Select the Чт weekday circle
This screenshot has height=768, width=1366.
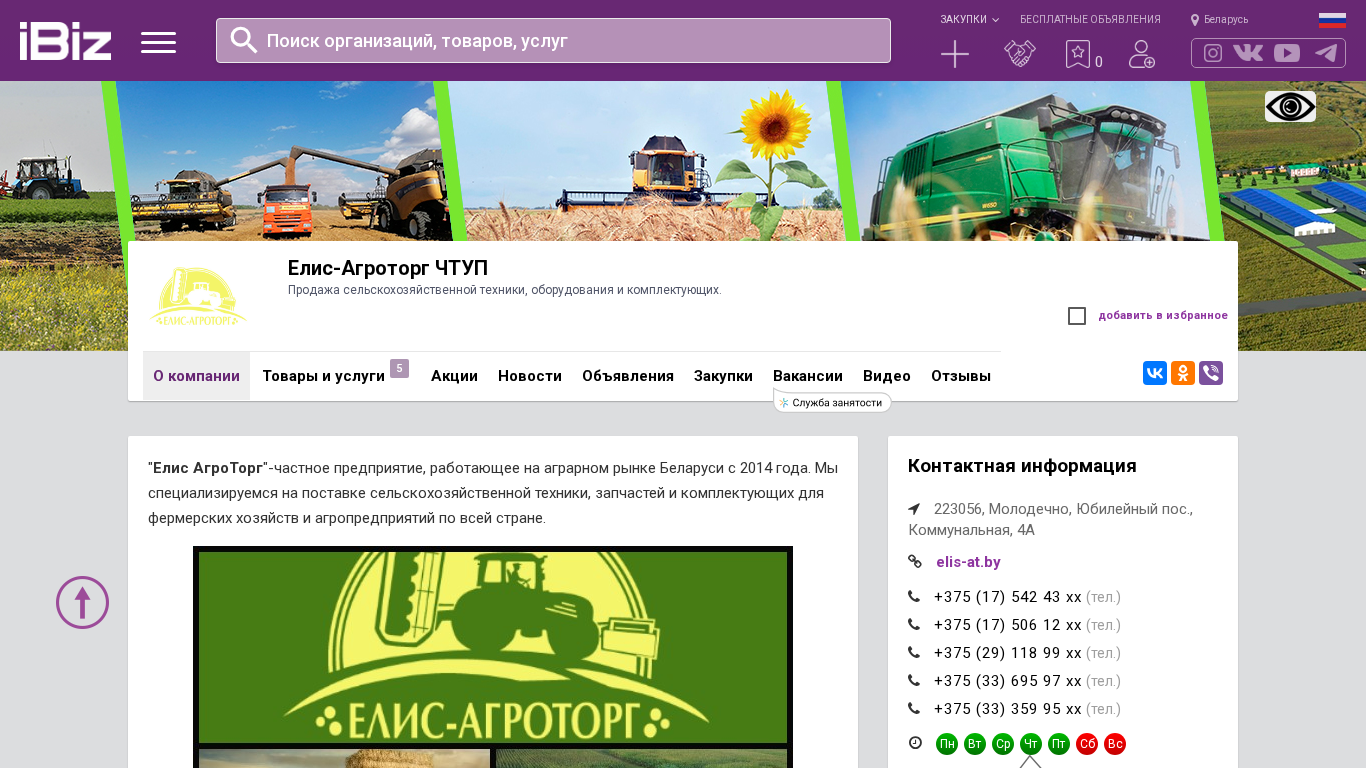[1031, 744]
